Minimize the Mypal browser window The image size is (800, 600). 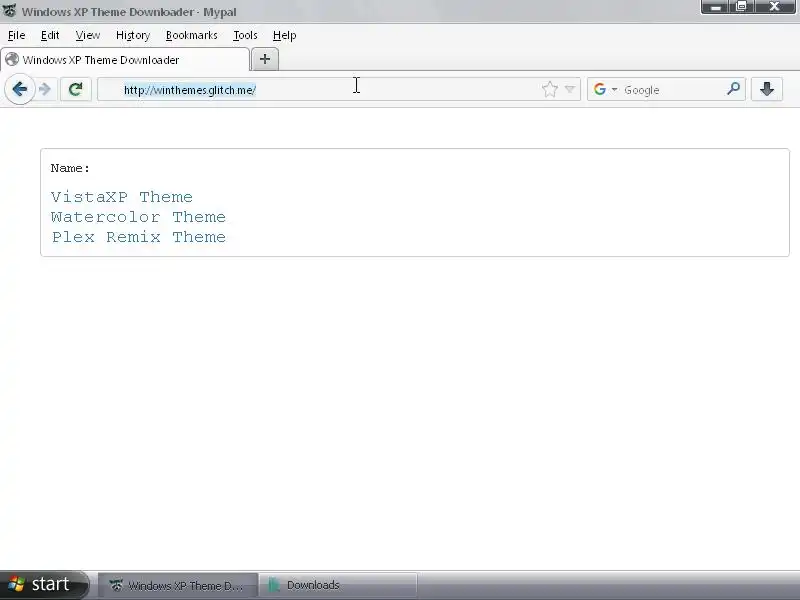click(x=715, y=7)
